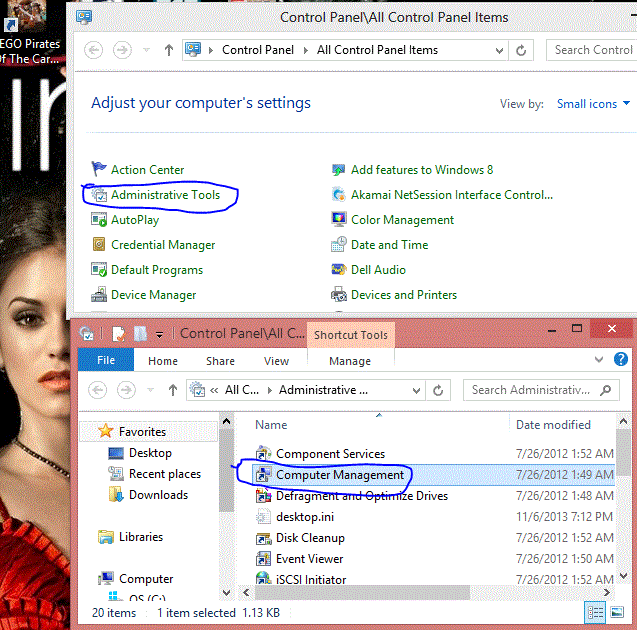Open Customize Quick Access Toolbar dropdown
This screenshot has width=637, height=630.
(160, 335)
